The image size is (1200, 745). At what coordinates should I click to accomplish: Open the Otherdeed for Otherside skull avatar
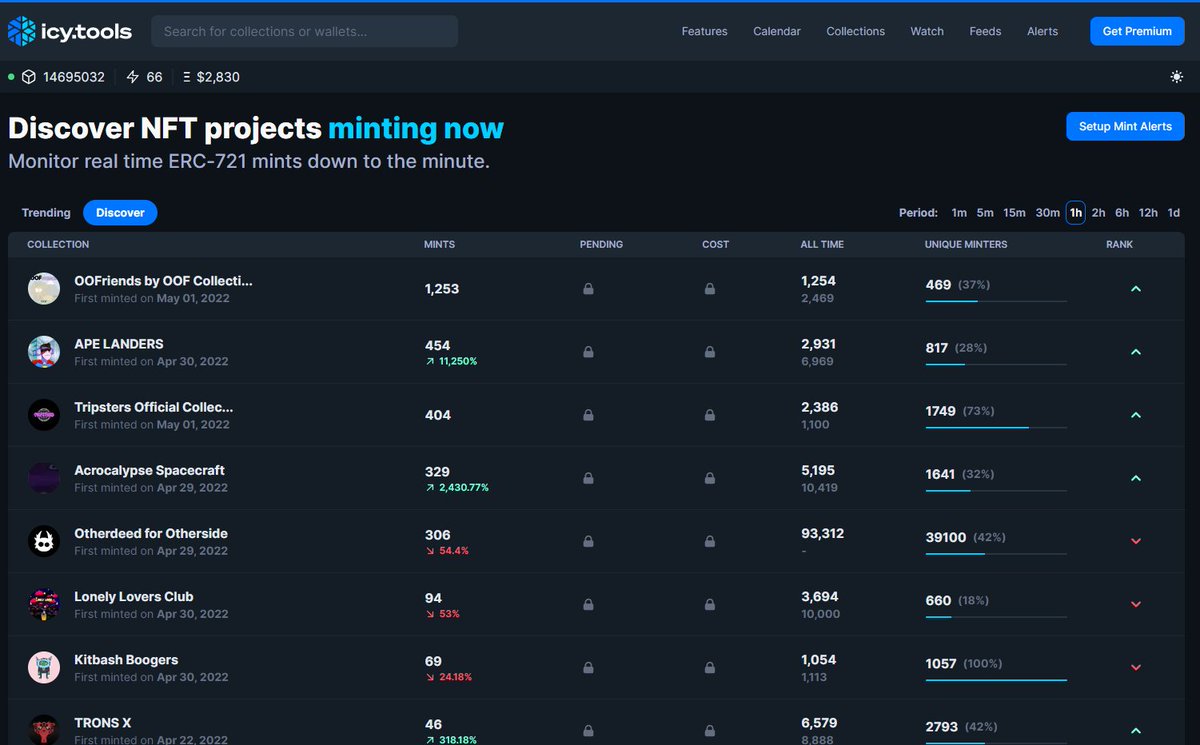tap(44, 541)
